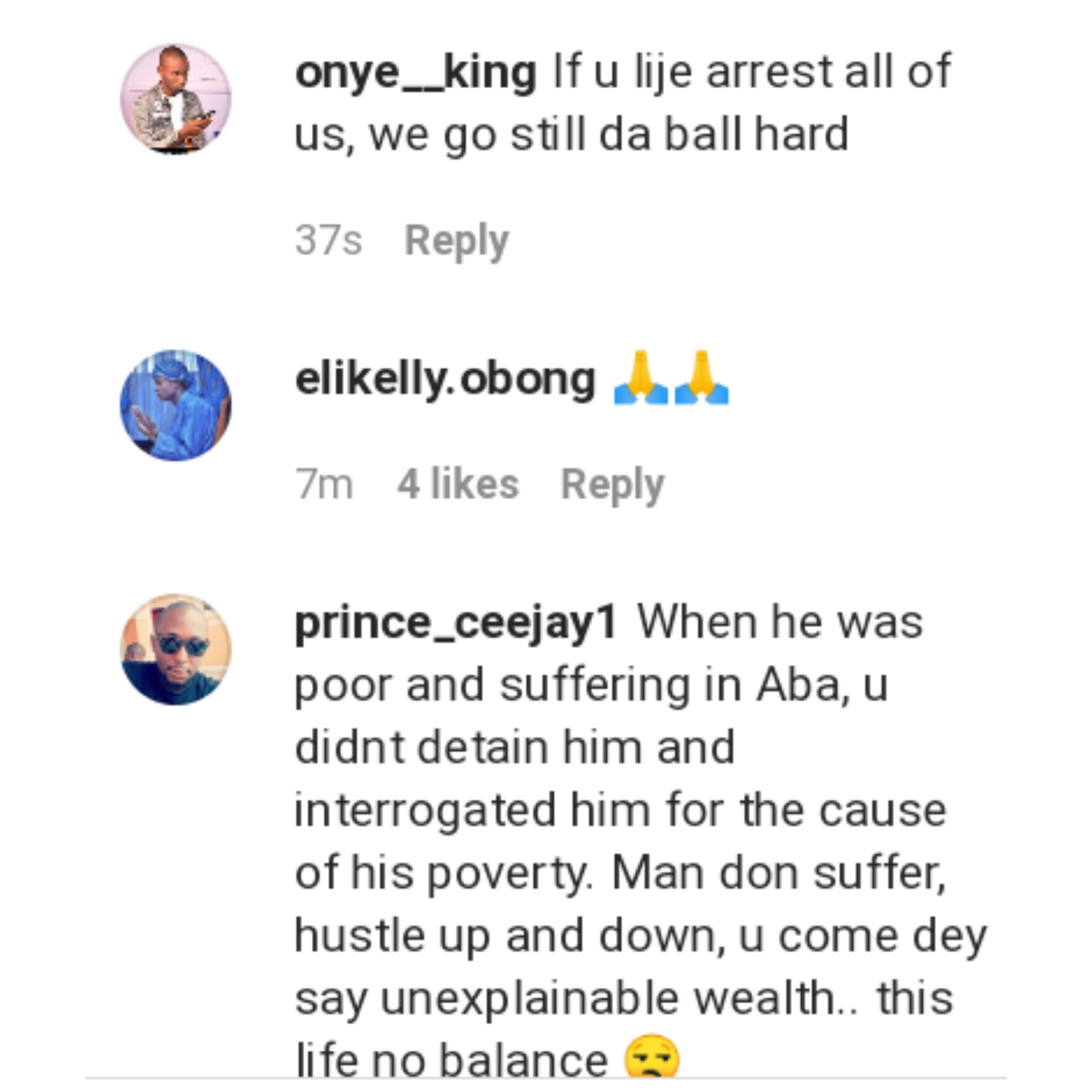The height and width of the screenshot is (1092, 1092).
Task: Open the onye__king username link
Action: point(416,73)
